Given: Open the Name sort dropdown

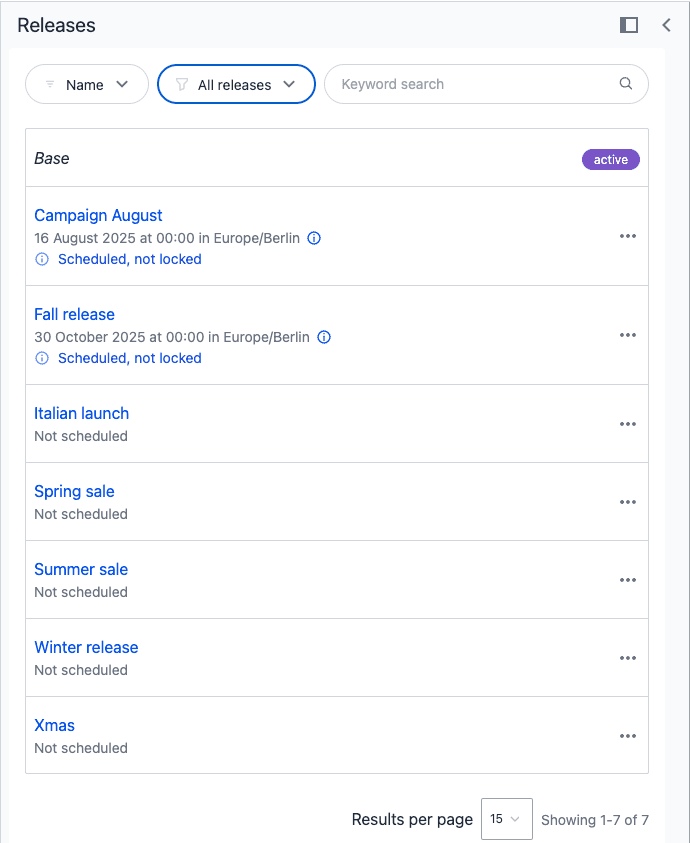Looking at the screenshot, I should [x=87, y=84].
